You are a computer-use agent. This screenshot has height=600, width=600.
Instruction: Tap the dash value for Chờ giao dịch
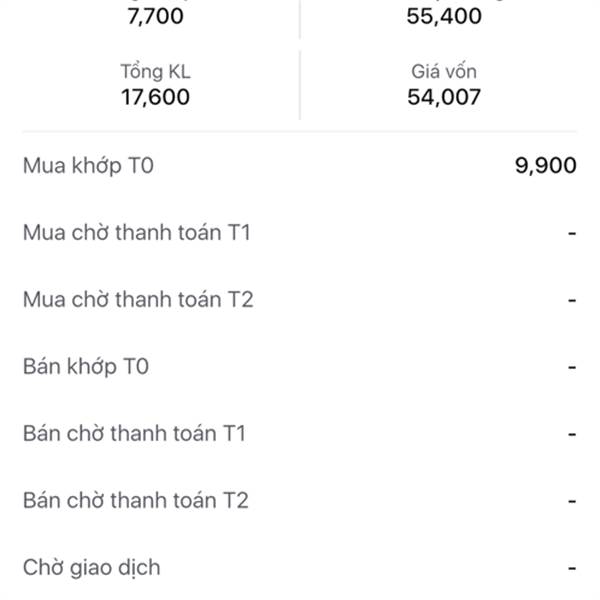click(572, 568)
